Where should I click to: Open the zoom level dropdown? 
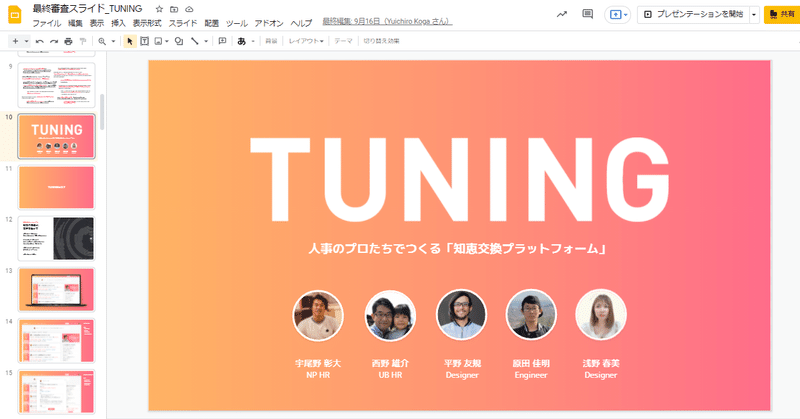113,41
